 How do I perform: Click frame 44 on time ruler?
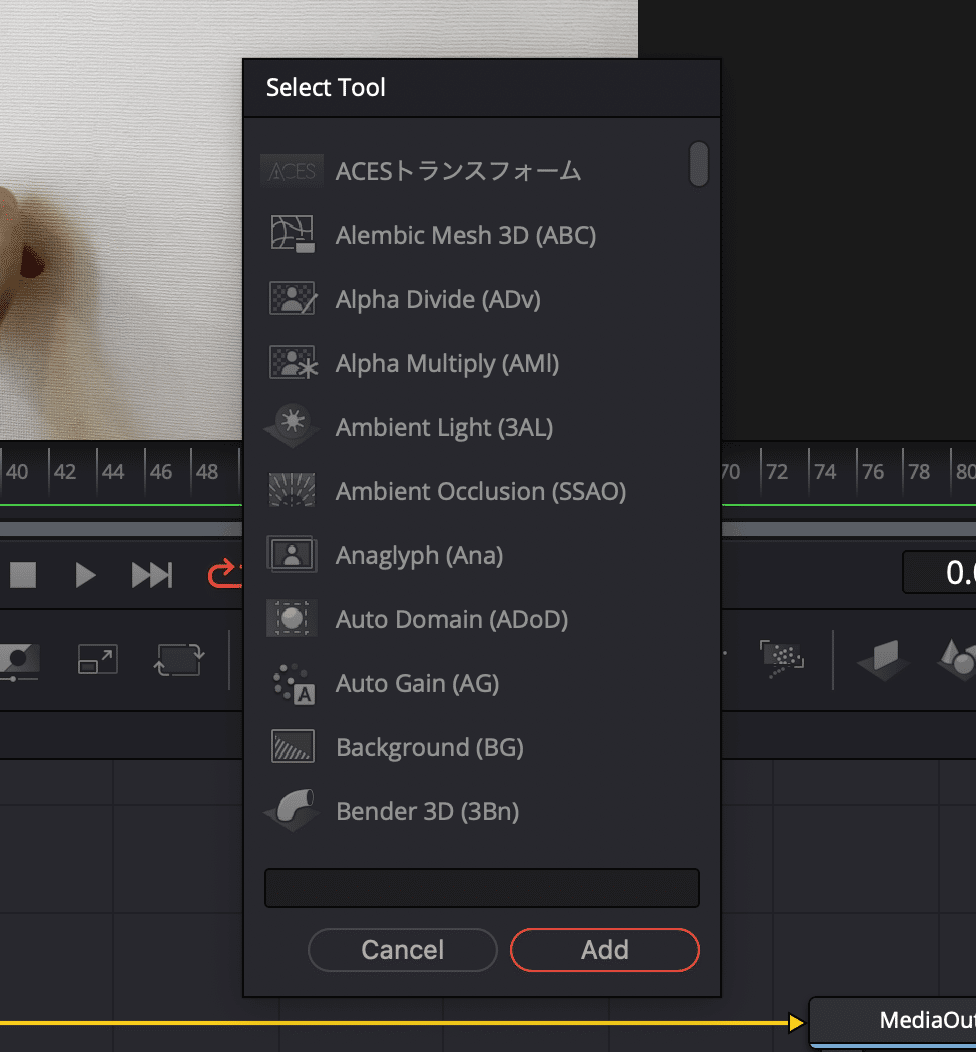pyautogui.click(x=113, y=472)
